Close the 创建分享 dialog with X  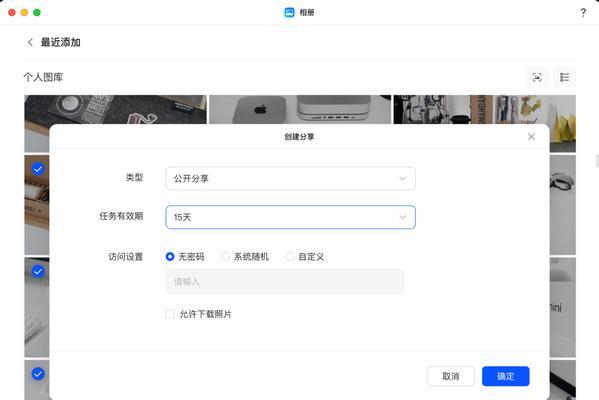pos(531,137)
